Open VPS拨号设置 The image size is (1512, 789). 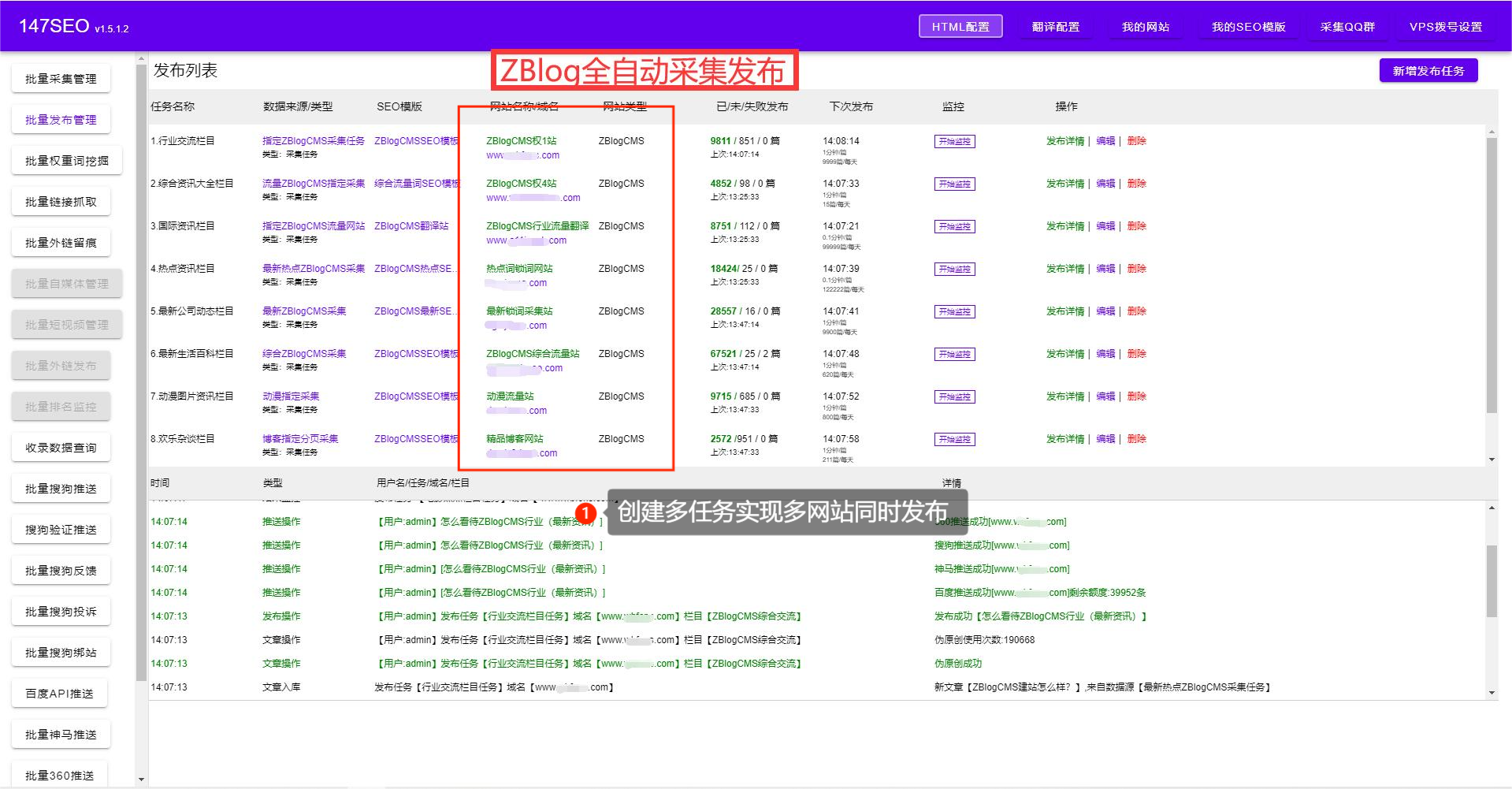pyautogui.click(x=1446, y=27)
